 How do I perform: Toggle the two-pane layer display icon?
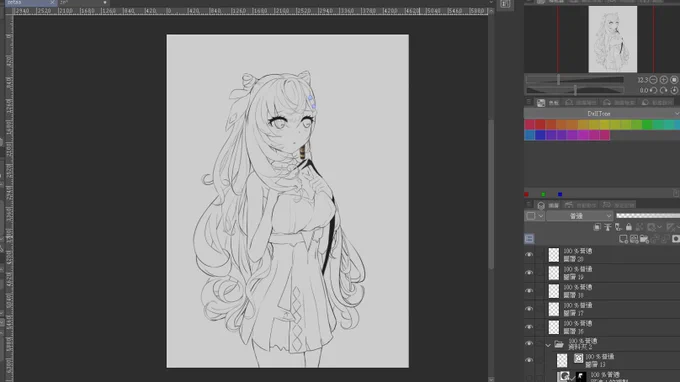point(530,238)
